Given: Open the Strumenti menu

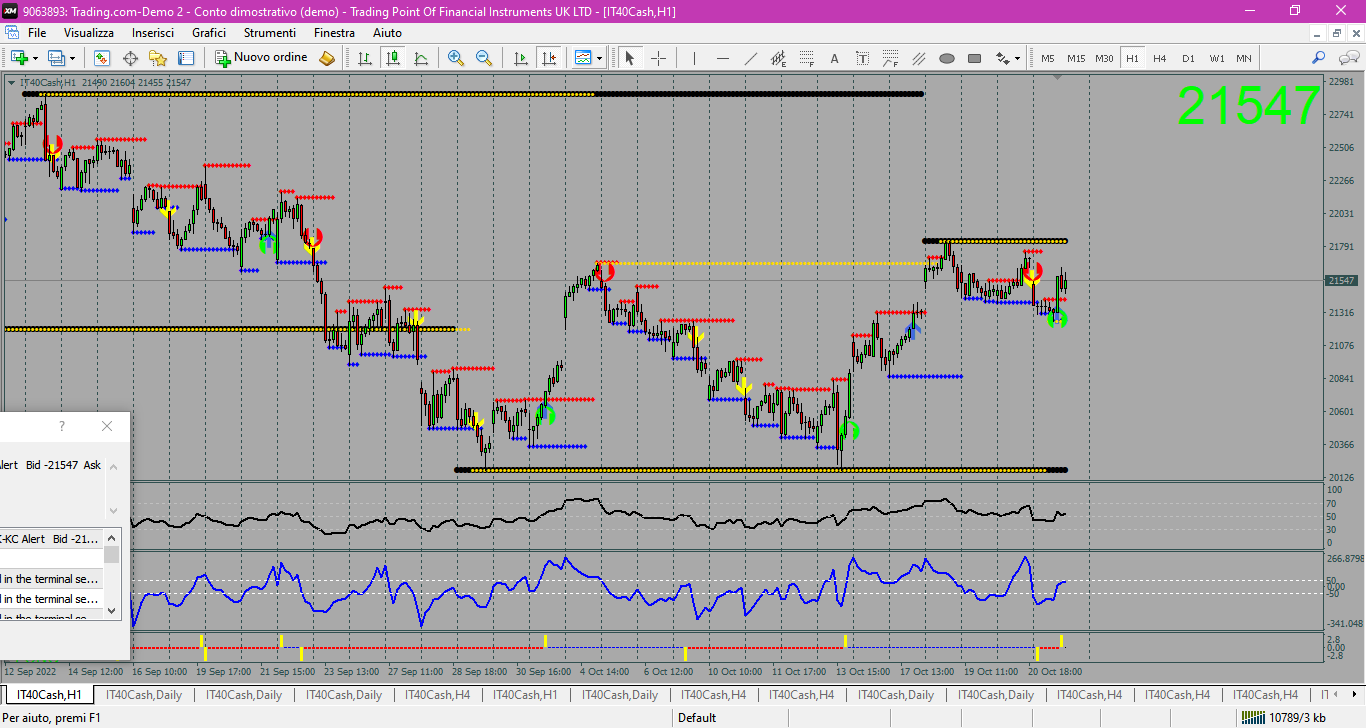Looking at the screenshot, I should point(270,33).
